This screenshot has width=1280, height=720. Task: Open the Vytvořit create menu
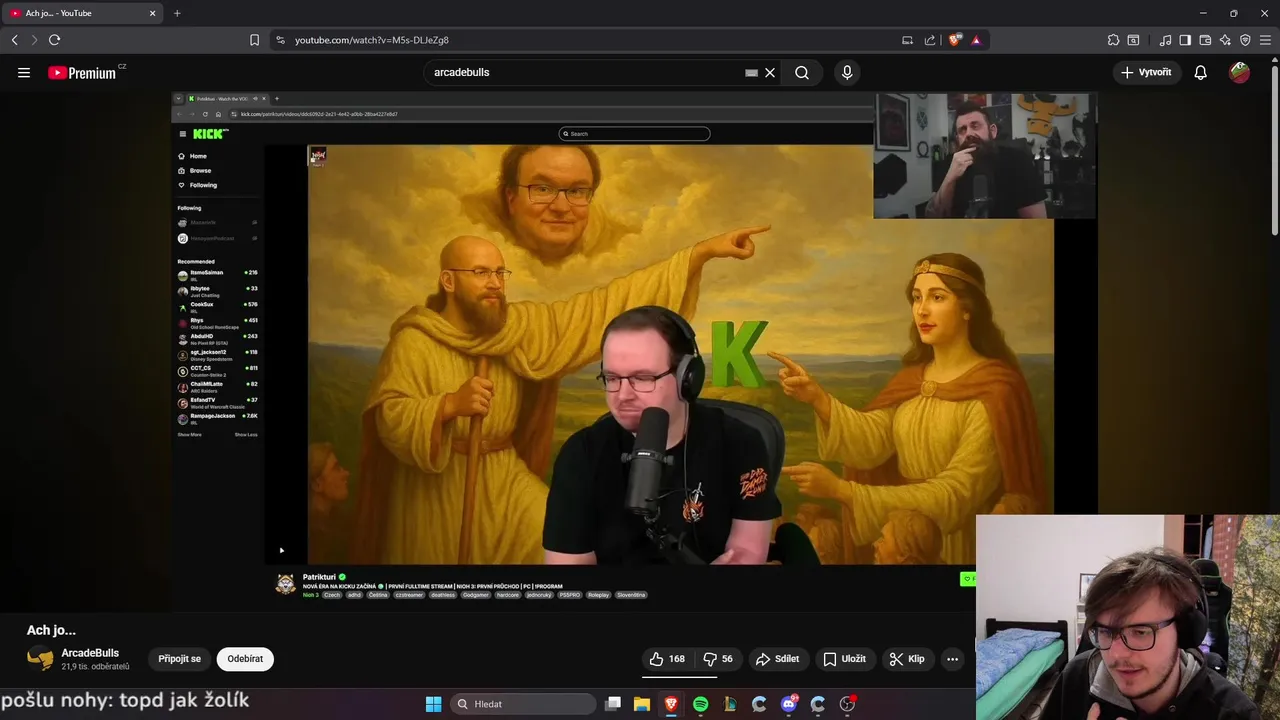click(x=1146, y=72)
